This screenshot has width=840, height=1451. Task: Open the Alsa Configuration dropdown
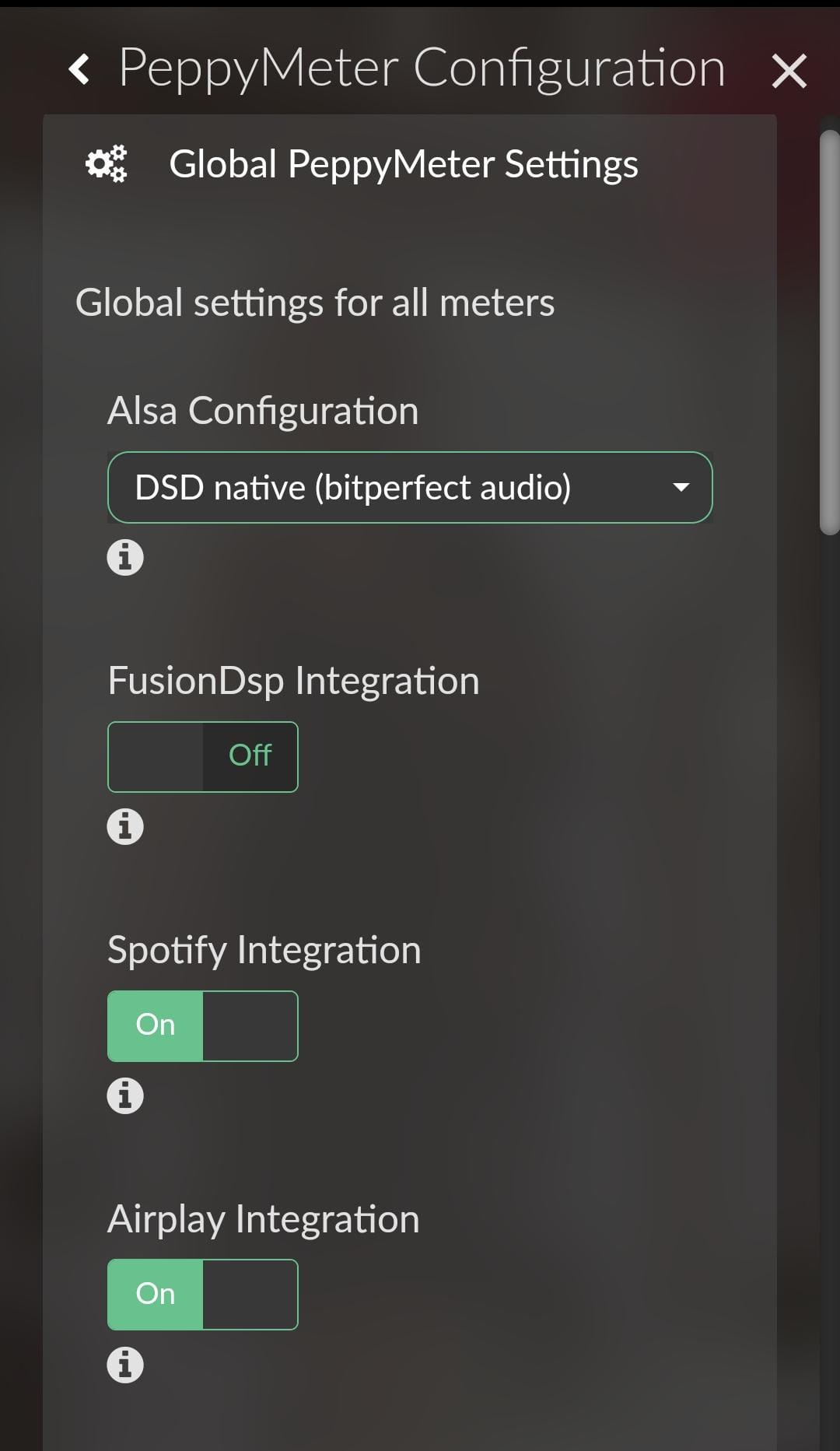(x=410, y=488)
